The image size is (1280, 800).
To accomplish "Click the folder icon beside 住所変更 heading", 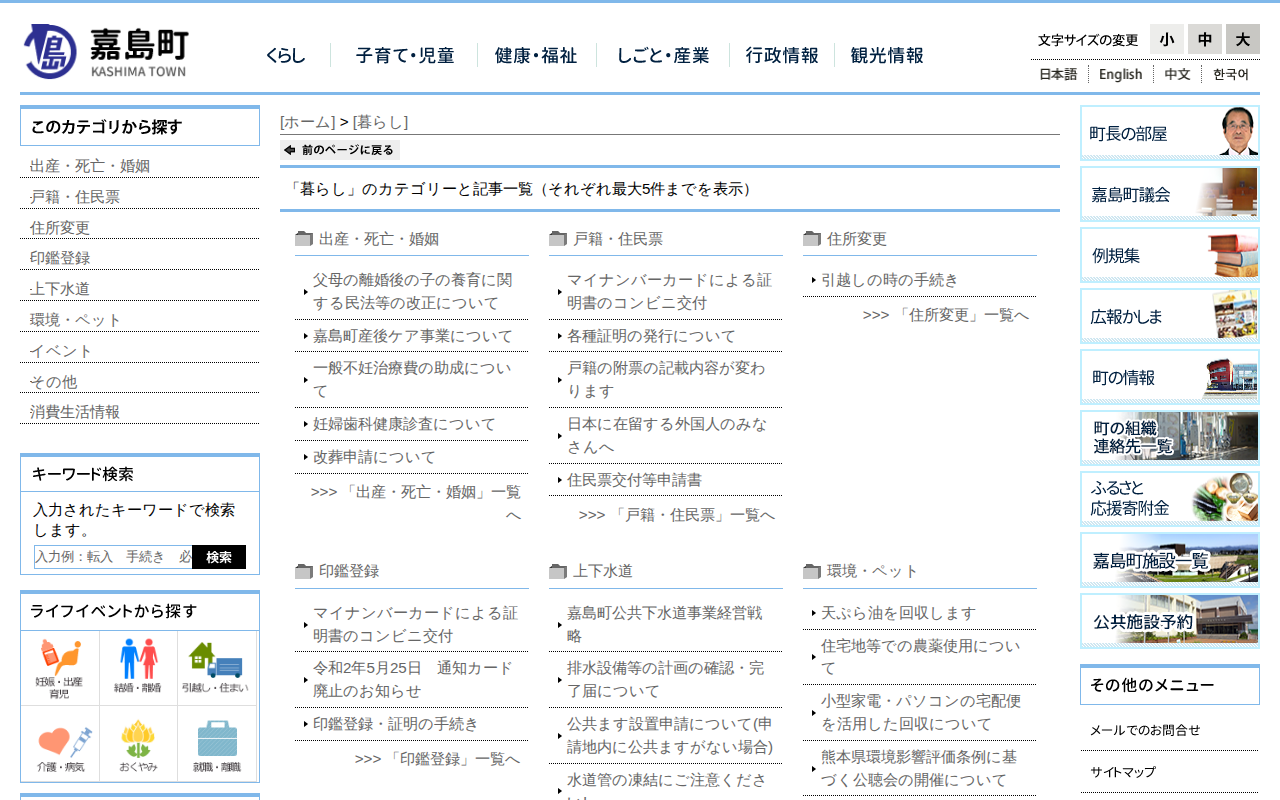I will click(x=812, y=239).
